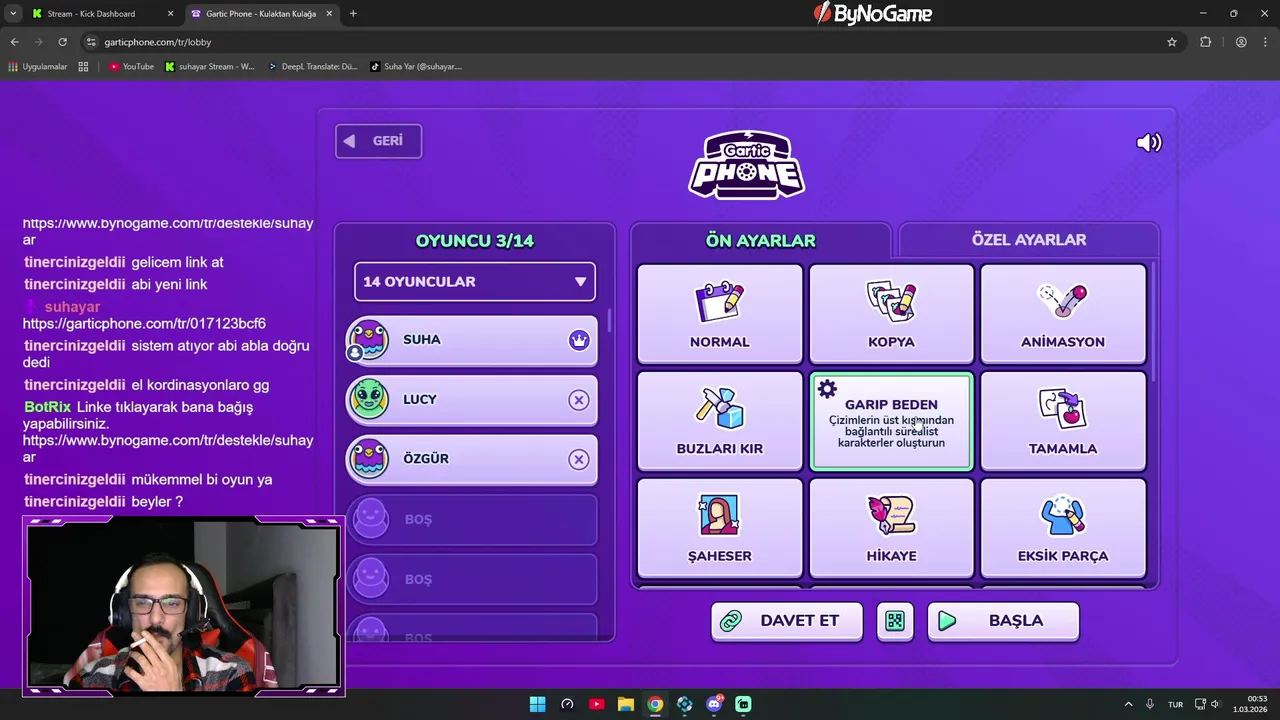Select the EKSİK PARÇA game mode

point(1063,528)
